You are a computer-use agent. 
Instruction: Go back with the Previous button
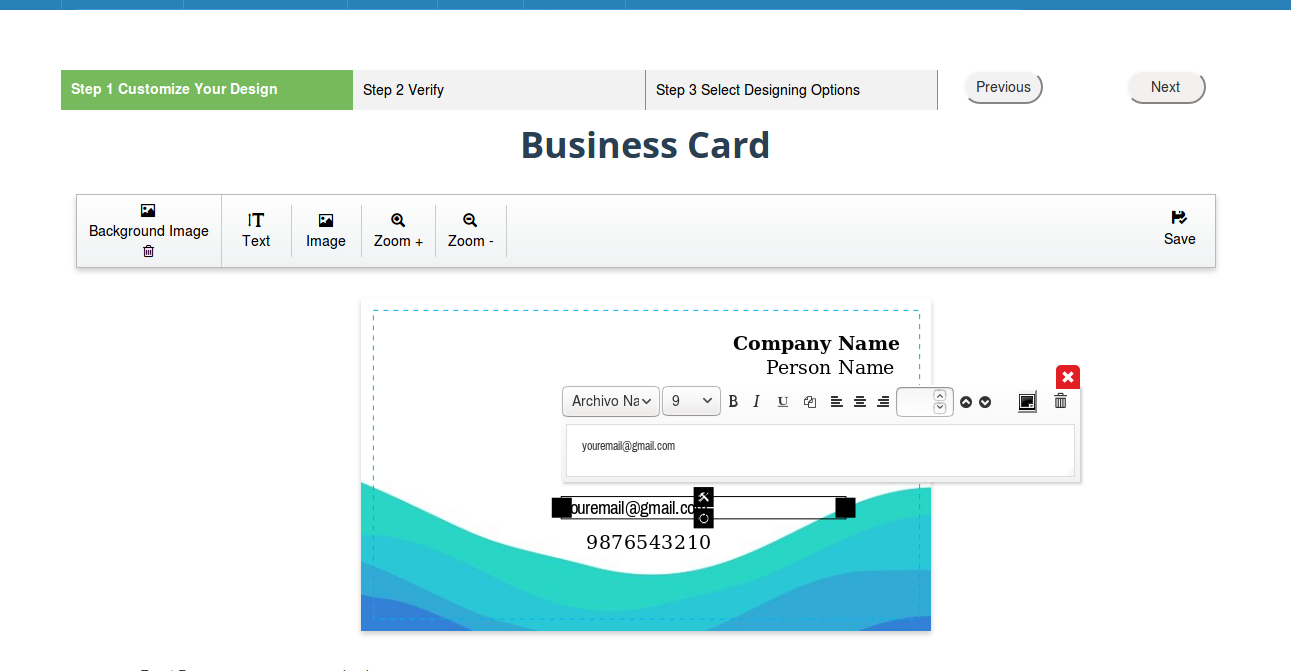(1003, 88)
